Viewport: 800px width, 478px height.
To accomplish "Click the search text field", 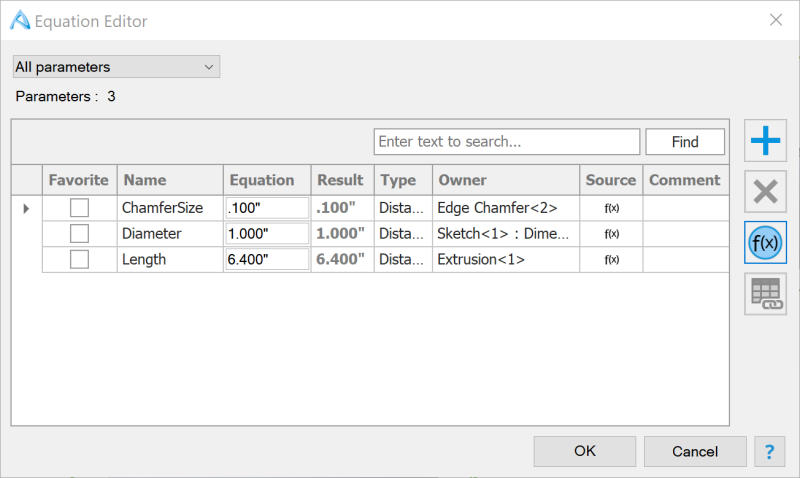I will point(506,142).
